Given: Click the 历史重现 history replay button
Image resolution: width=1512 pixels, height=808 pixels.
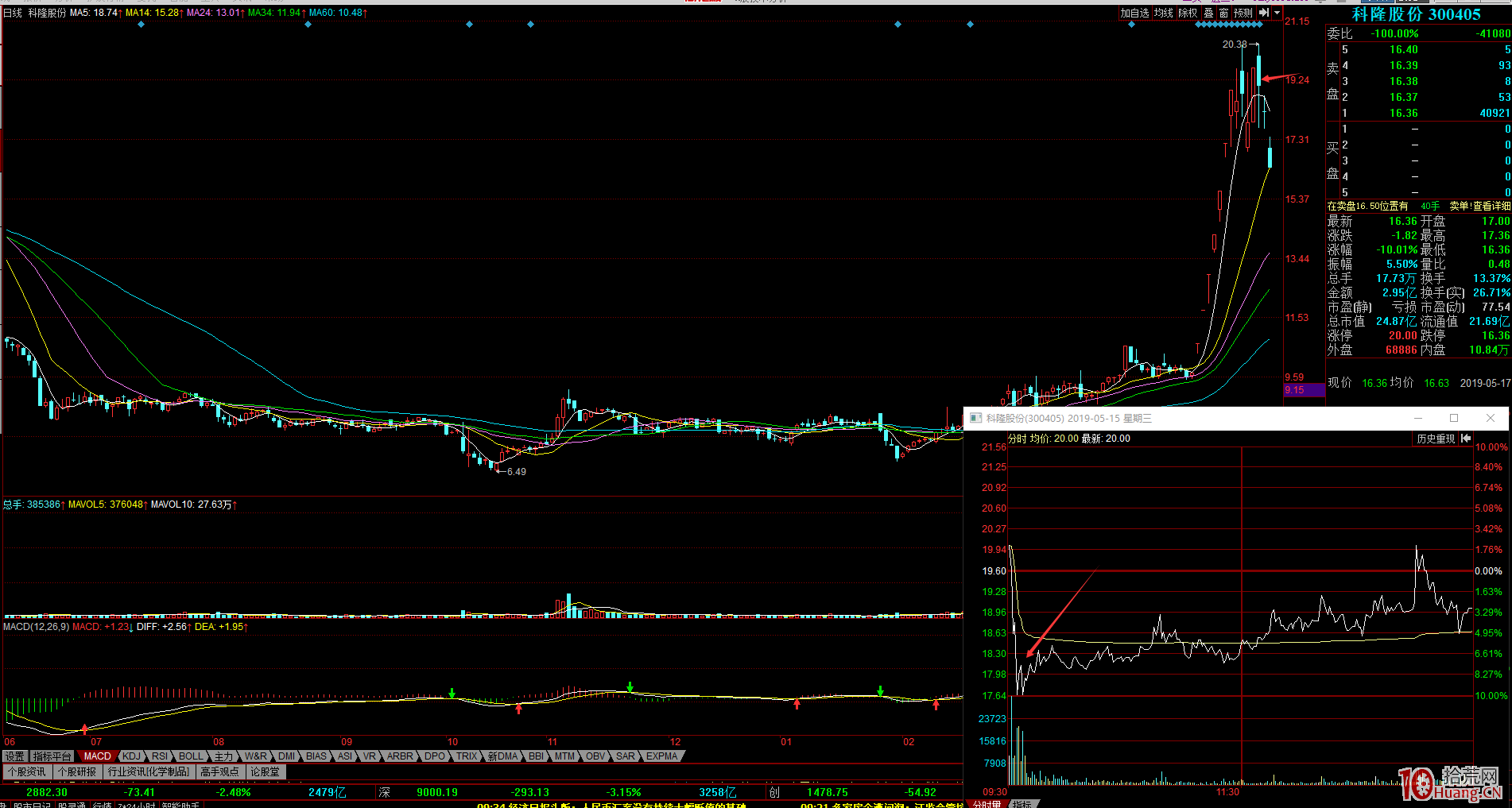Looking at the screenshot, I should [1436, 439].
